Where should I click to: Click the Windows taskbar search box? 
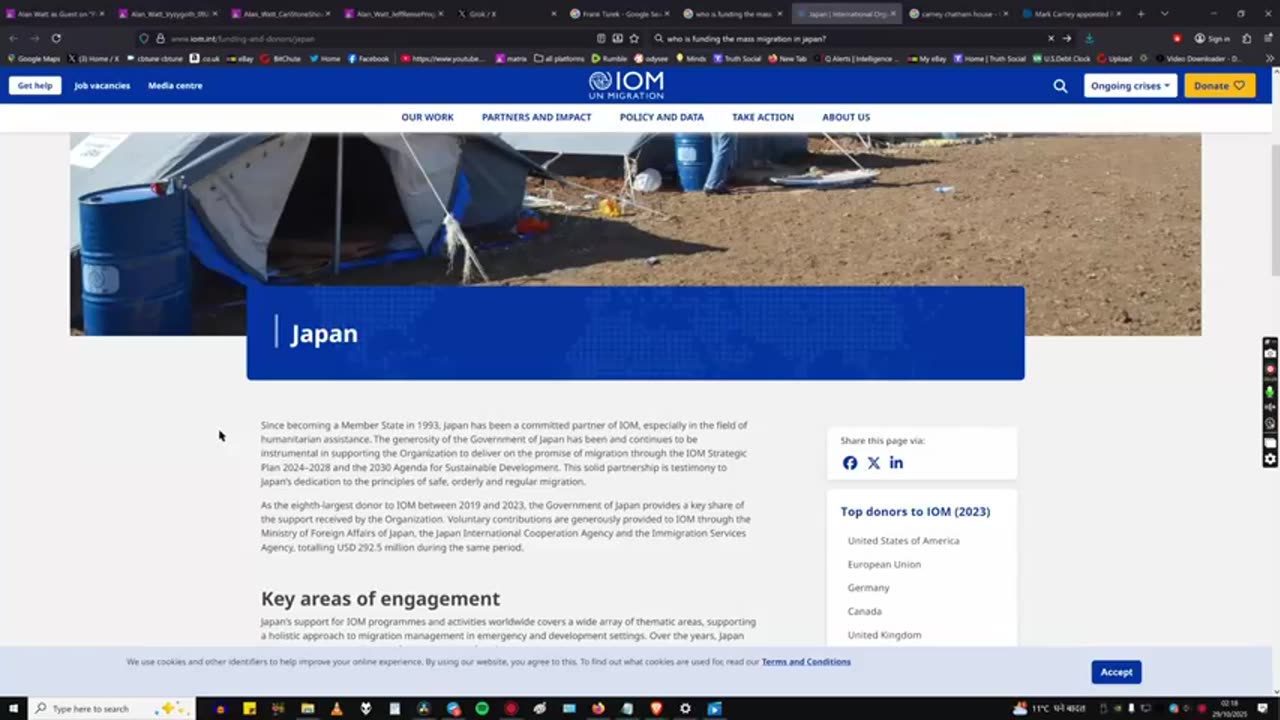[112, 708]
